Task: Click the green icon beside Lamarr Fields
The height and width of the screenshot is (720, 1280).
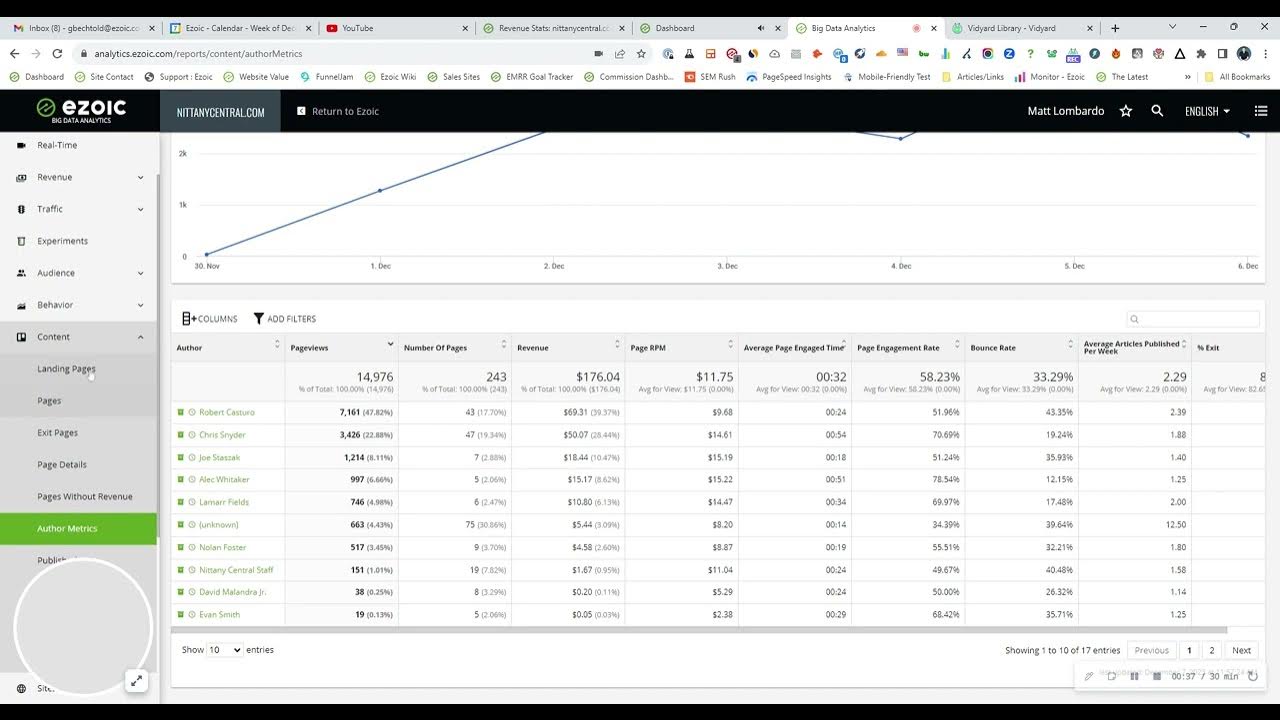Action: (x=181, y=502)
